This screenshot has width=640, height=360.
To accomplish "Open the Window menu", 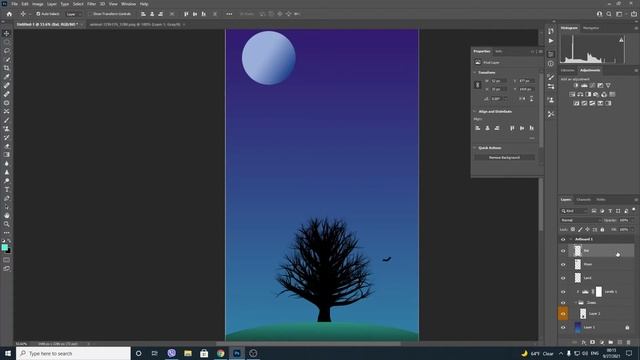I will (x=129, y=4).
